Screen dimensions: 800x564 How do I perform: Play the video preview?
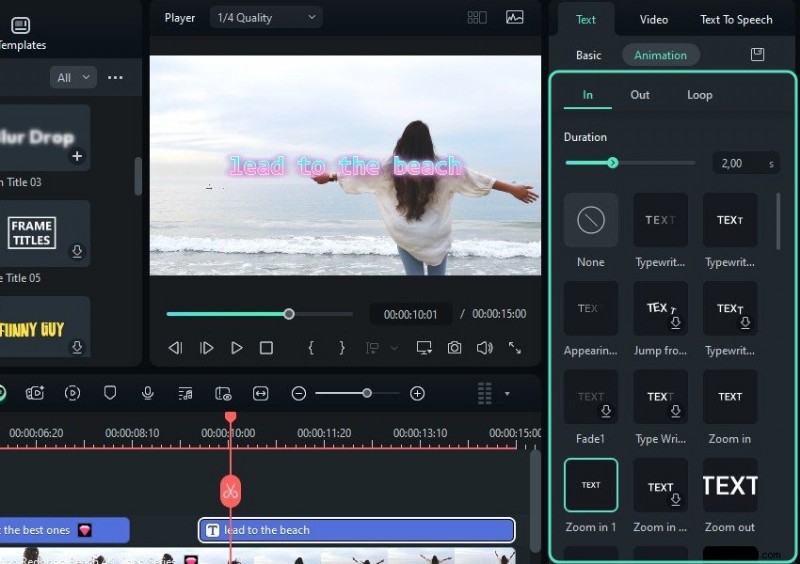pyautogui.click(x=236, y=348)
